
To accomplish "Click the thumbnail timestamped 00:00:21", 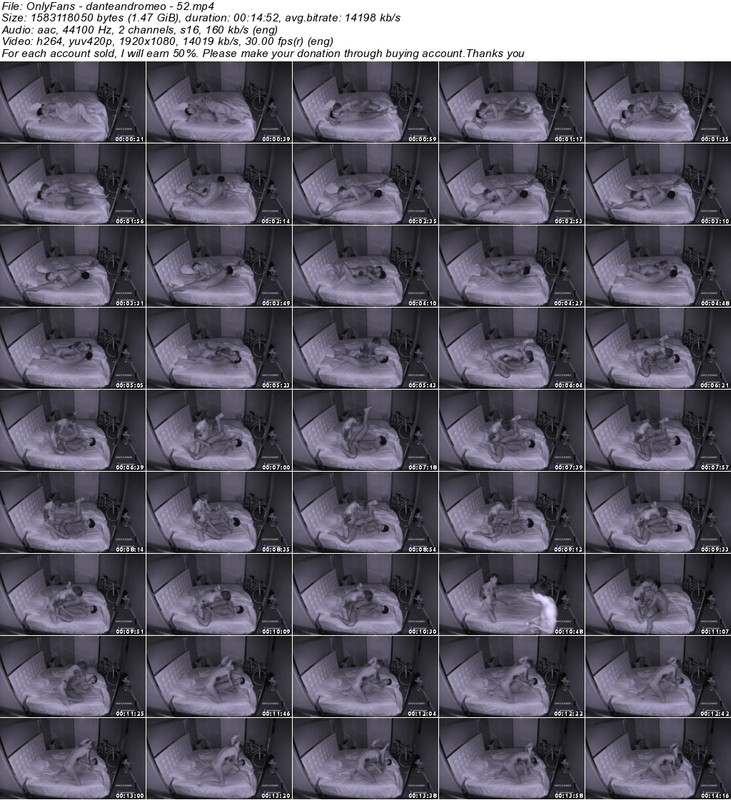I will 73,102.
